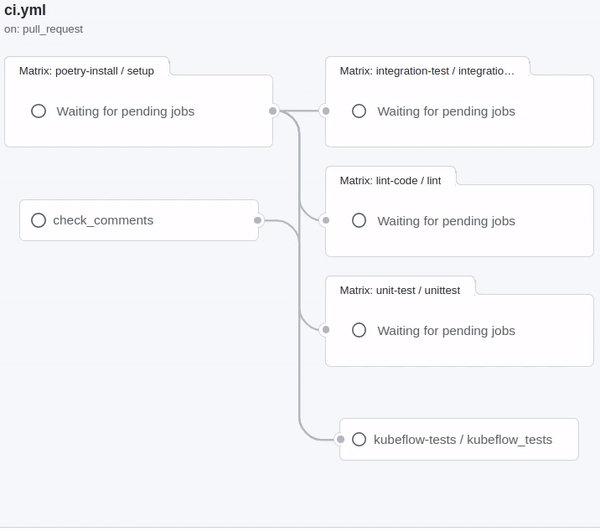Click the output connector dot on poetry-install card
Screen dimensions: 600x531
[273, 111]
